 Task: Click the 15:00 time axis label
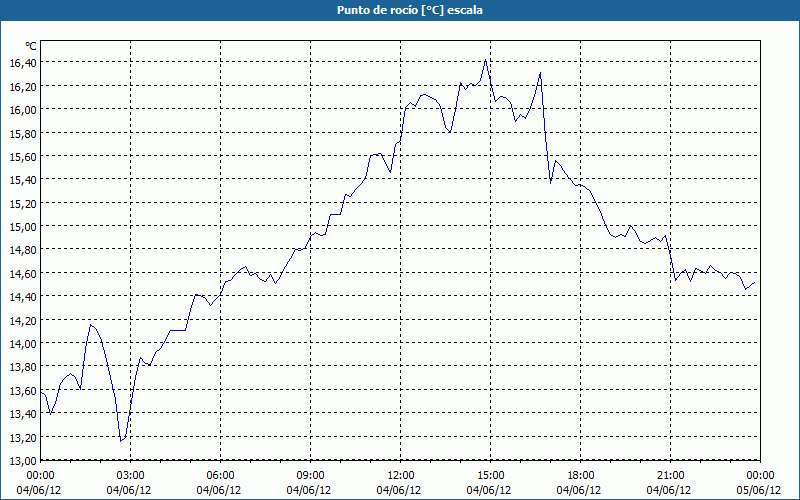(490, 476)
